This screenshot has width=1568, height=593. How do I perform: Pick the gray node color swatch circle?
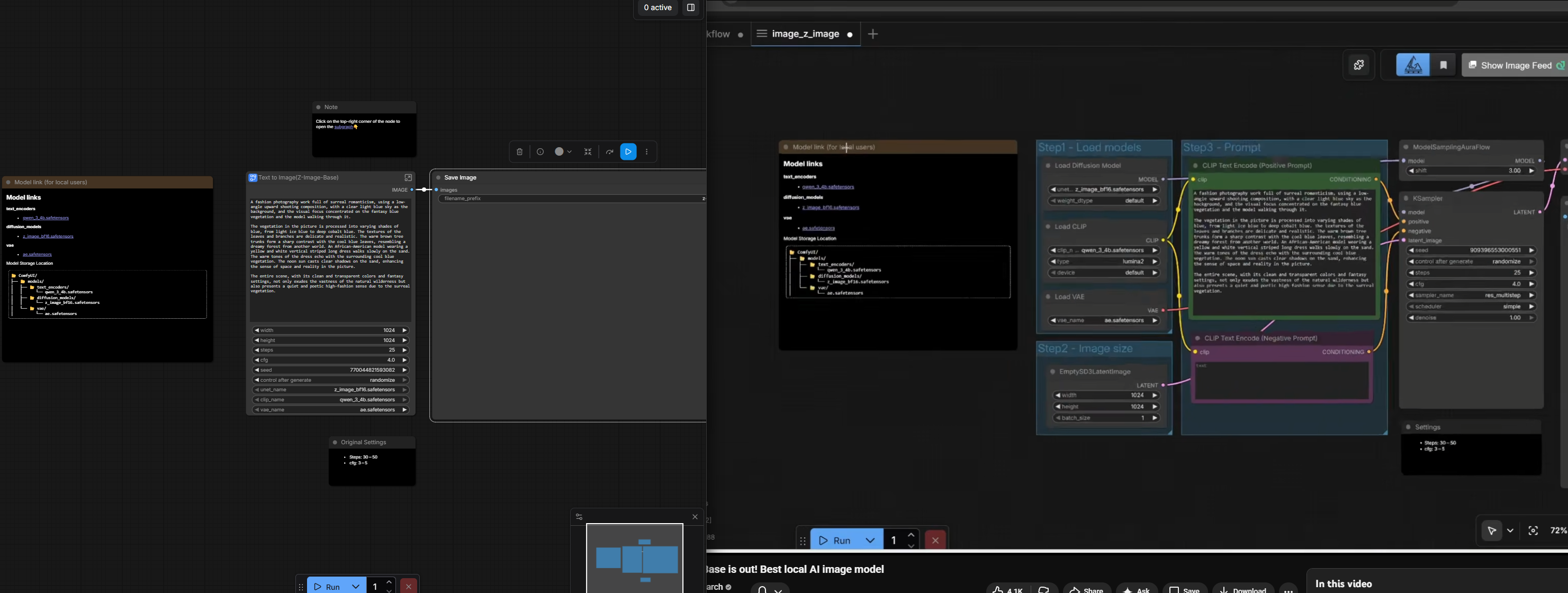[x=559, y=151]
